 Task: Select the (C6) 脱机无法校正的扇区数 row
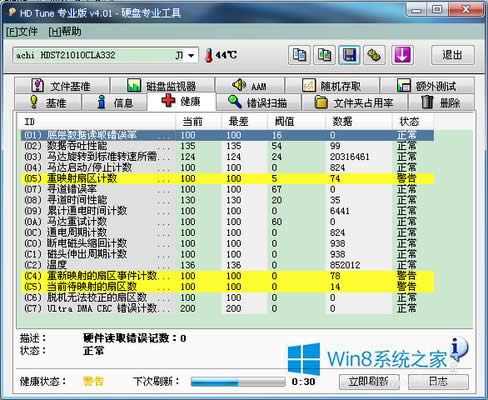pyautogui.click(x=227, y=298)
